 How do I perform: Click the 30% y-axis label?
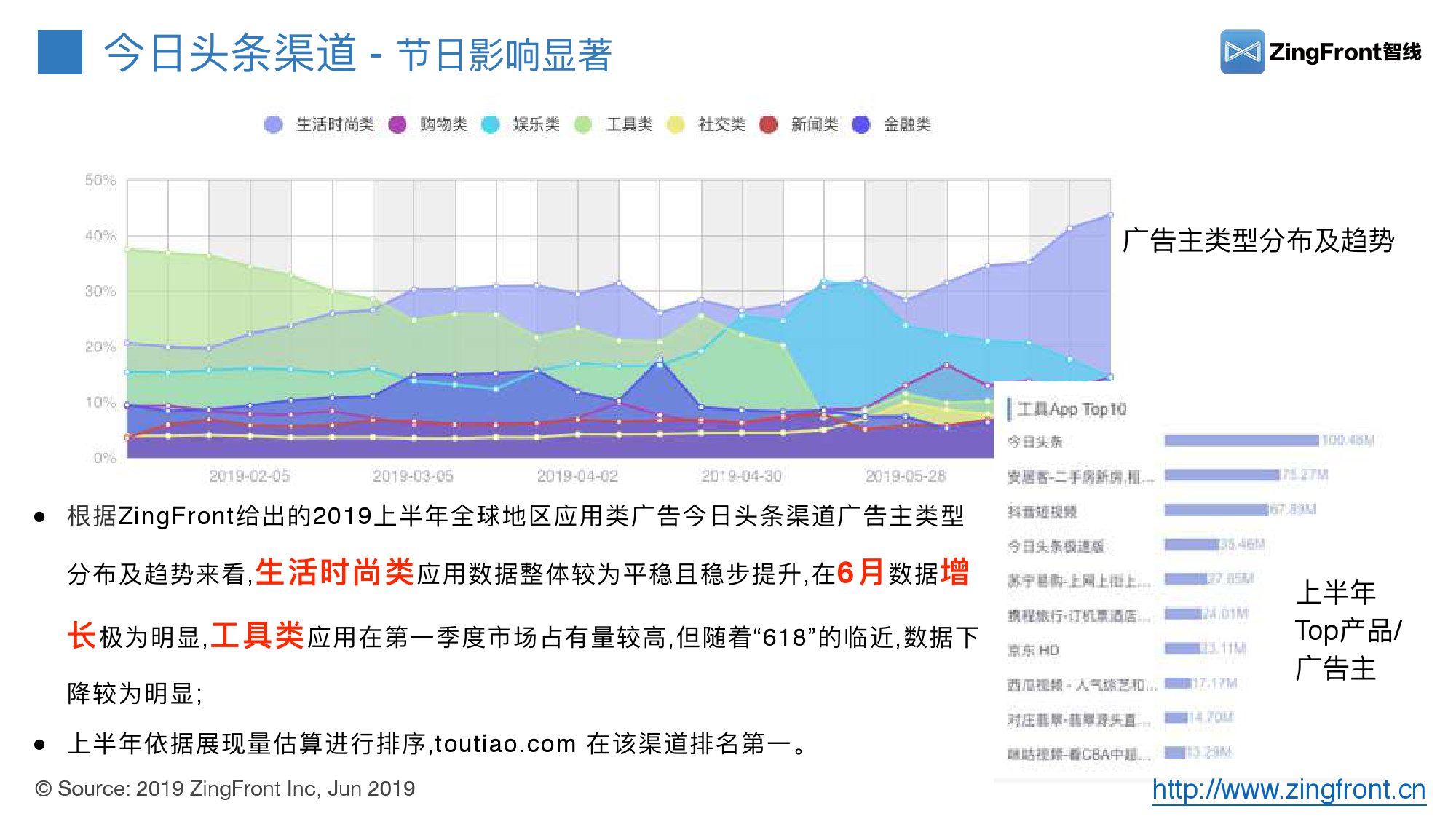pyautogui.click(x=100, y=291)
